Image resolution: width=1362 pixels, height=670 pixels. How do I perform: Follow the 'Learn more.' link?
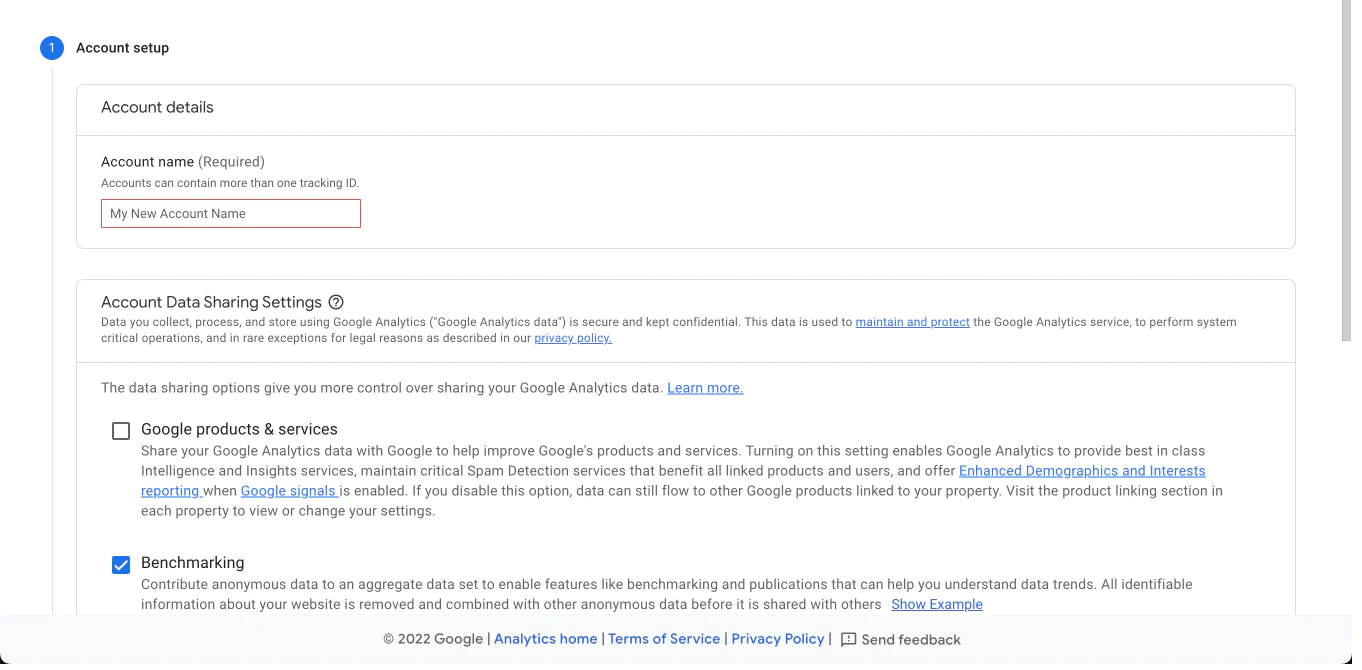click(x=705, y=388)
